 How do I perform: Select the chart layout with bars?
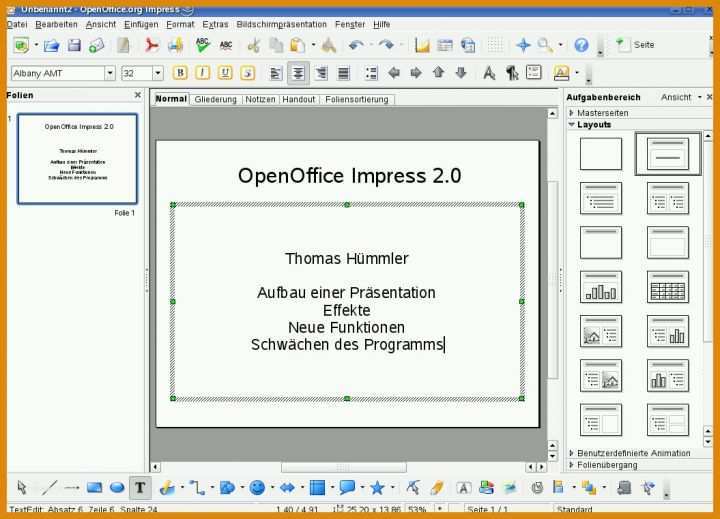tap(601, 287)
